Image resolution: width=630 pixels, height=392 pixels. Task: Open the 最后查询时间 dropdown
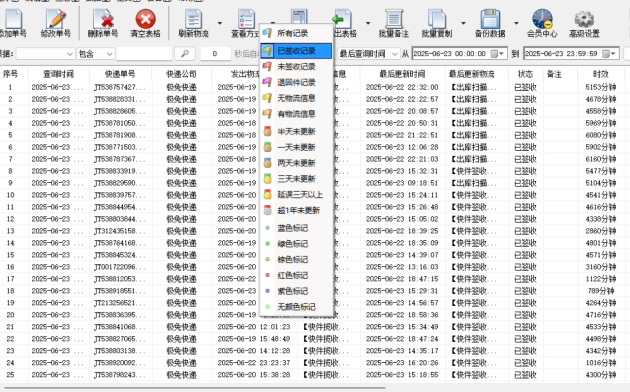(x=368, y=54)
